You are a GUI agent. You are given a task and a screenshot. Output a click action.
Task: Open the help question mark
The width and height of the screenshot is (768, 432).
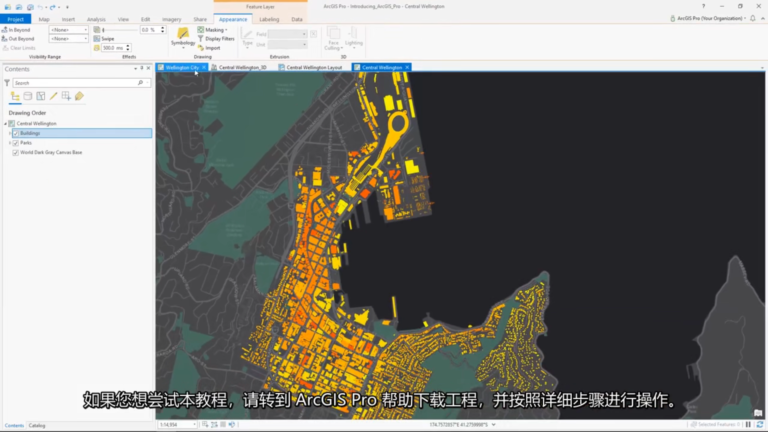pos(703,6)
